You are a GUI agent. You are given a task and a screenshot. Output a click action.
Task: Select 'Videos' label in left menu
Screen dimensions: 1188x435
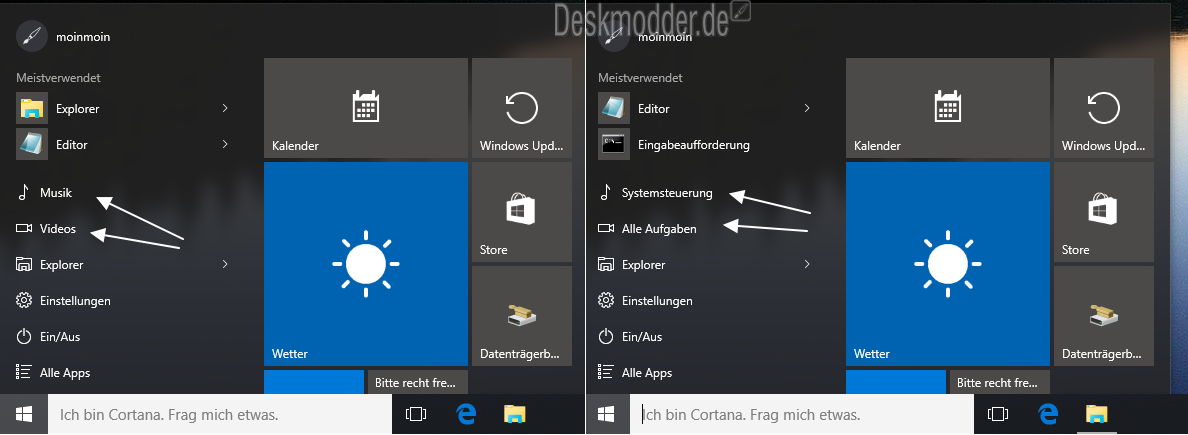click(58, 228)
